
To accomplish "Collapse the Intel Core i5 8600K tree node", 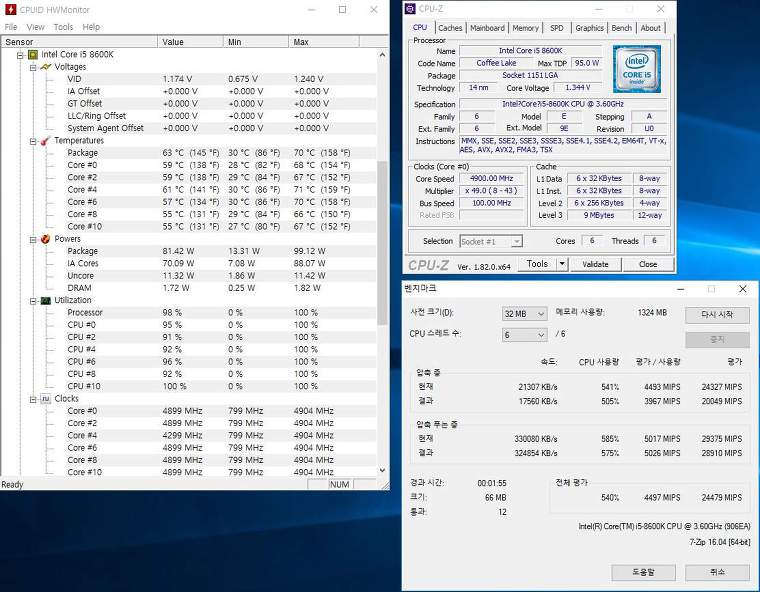I will [x=20, y=55].
